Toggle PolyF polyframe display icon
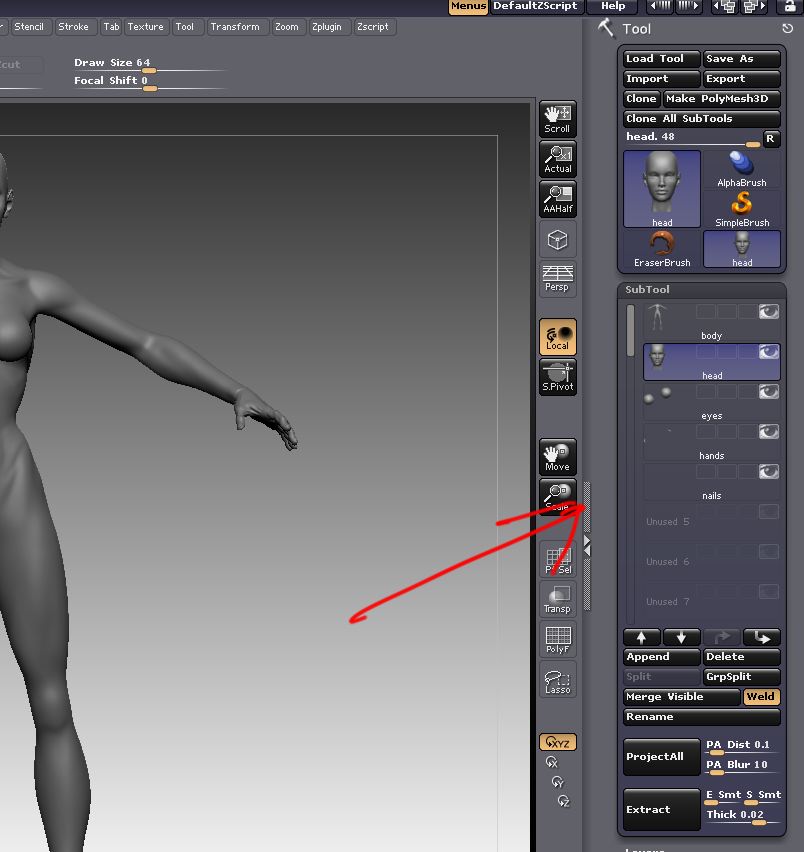 [557, 639]
